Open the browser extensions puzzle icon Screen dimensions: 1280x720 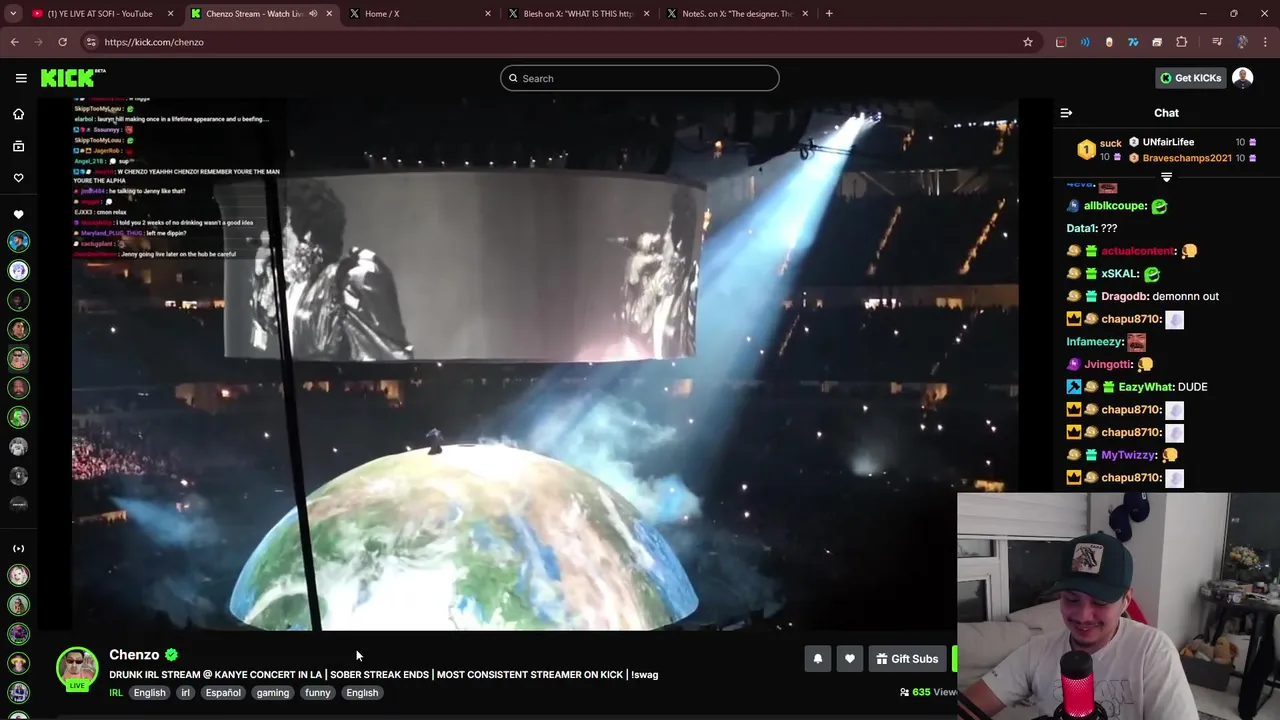pyautogui.click(x=1182, y=42)
